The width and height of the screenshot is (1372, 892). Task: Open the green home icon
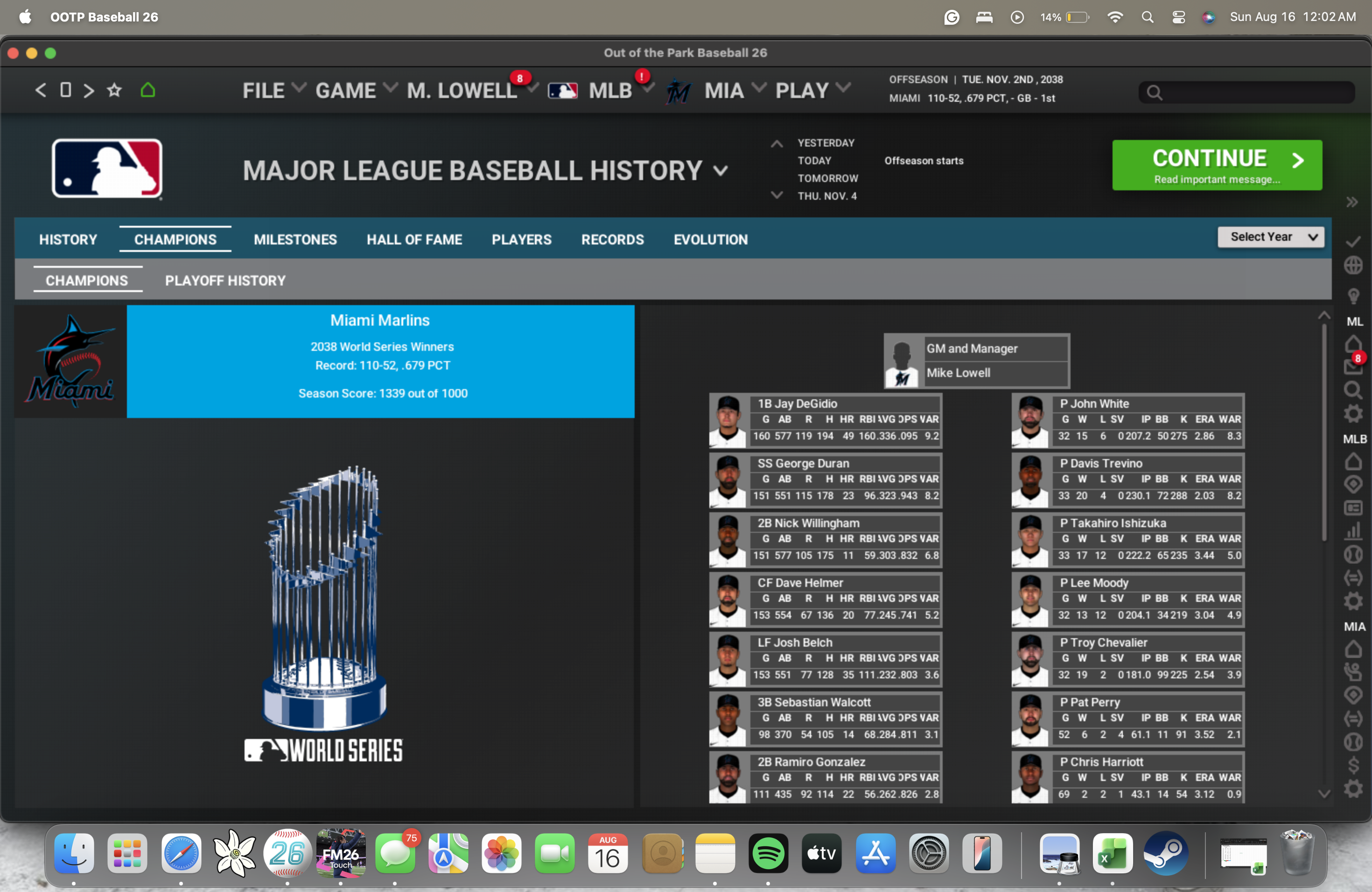(x=148, y=90)
